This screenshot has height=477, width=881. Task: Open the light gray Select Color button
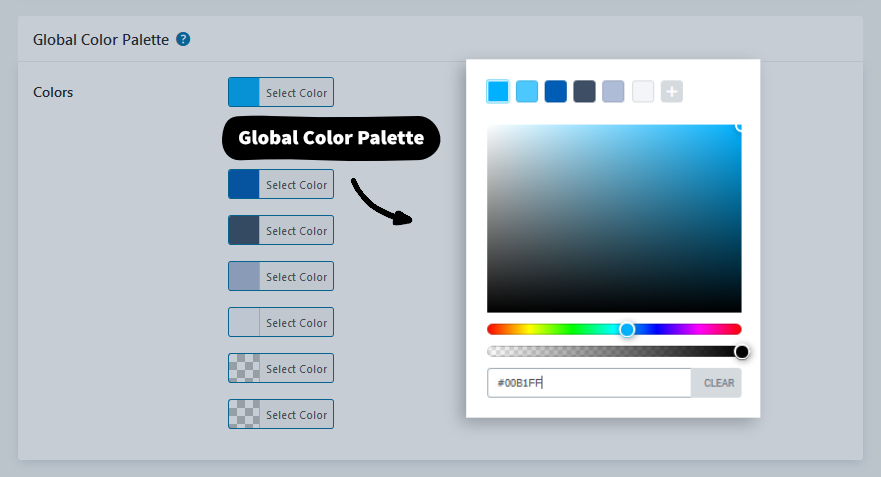click(x=281, y=323)
